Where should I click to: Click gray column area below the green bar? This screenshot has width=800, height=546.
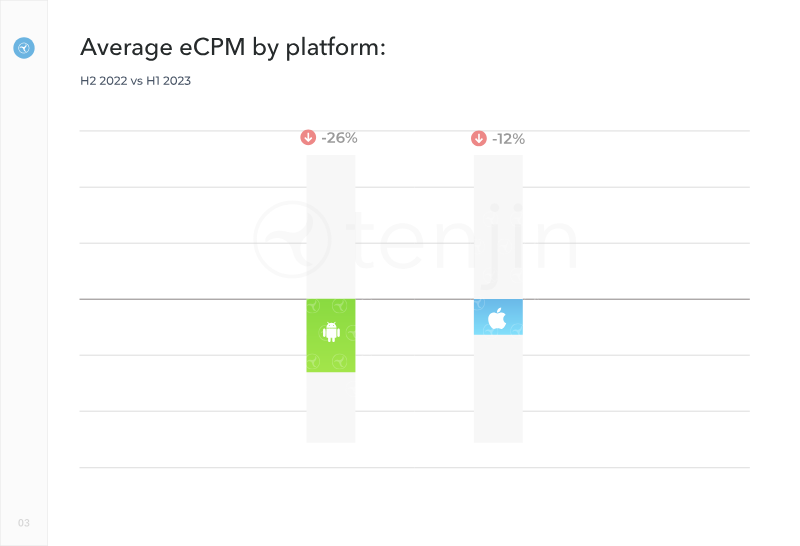click(331, 407)
